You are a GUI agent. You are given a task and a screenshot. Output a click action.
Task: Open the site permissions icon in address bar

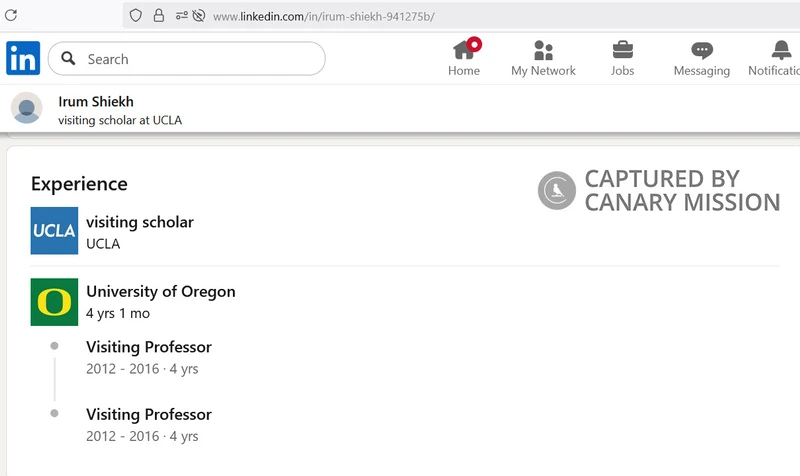pyautogui.click(x=181, y=16)
